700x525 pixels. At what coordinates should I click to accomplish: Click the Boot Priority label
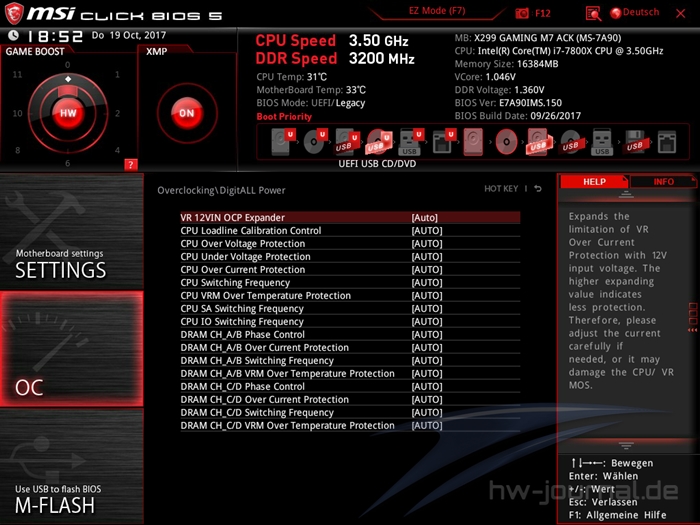click(x=284, y=117)
